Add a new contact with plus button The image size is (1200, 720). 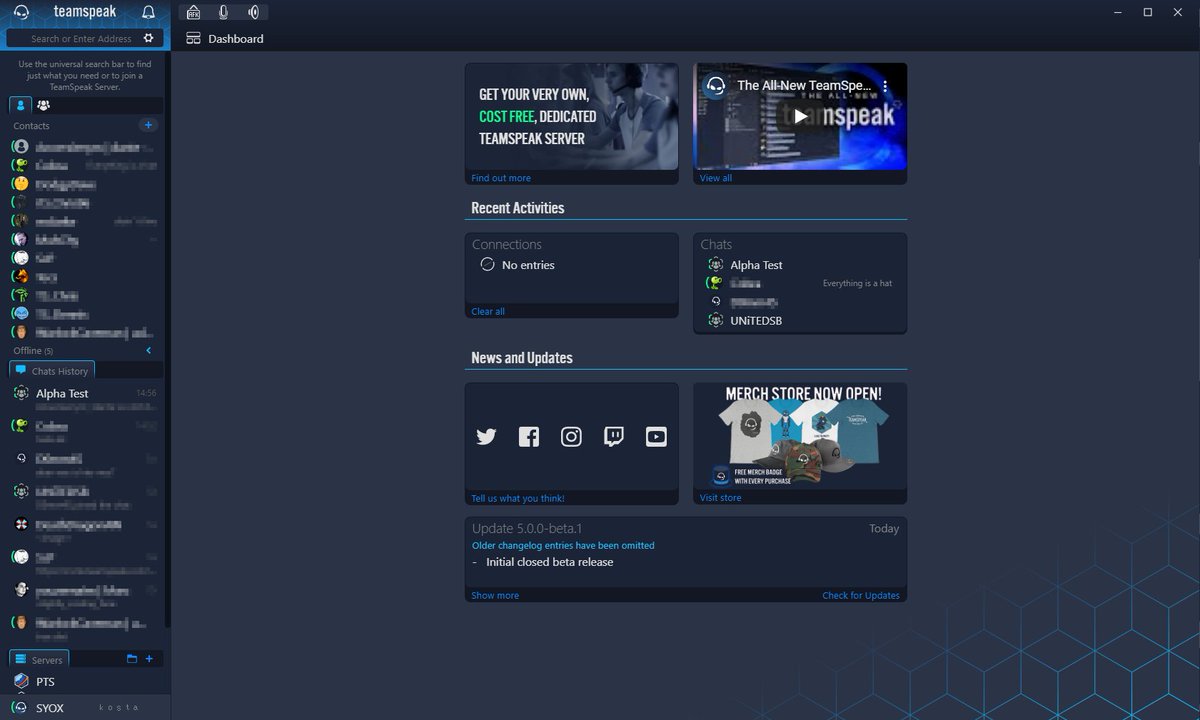tap(148, 125)
